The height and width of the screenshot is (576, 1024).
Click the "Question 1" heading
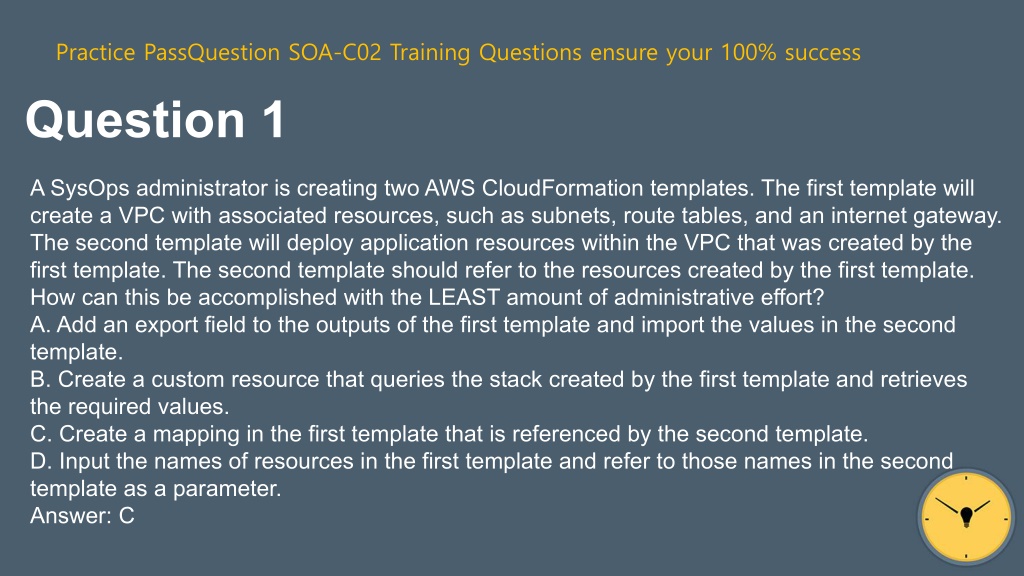coord(155,120)
